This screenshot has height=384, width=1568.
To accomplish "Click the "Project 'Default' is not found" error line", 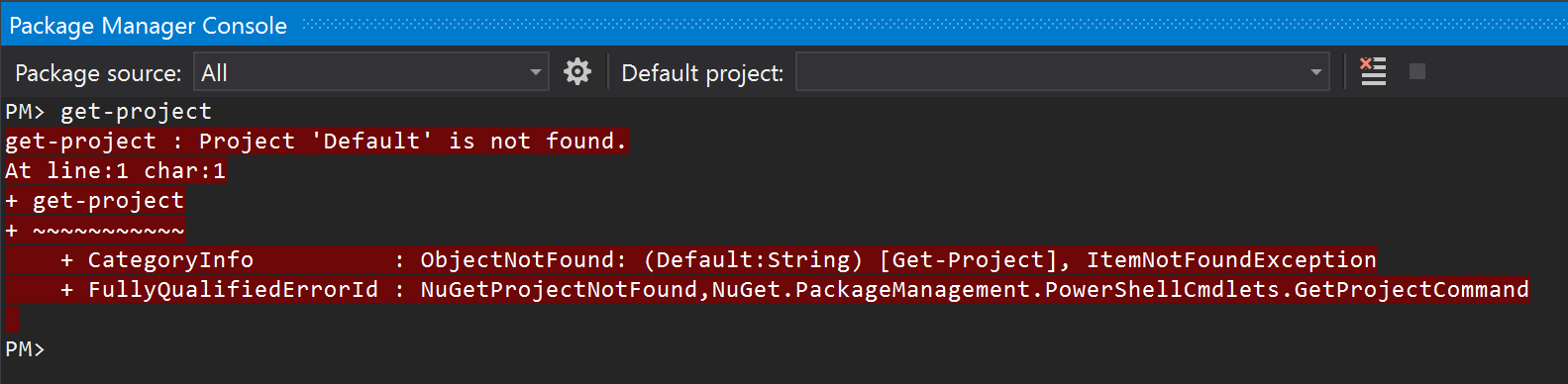I will tap(317, 142).
